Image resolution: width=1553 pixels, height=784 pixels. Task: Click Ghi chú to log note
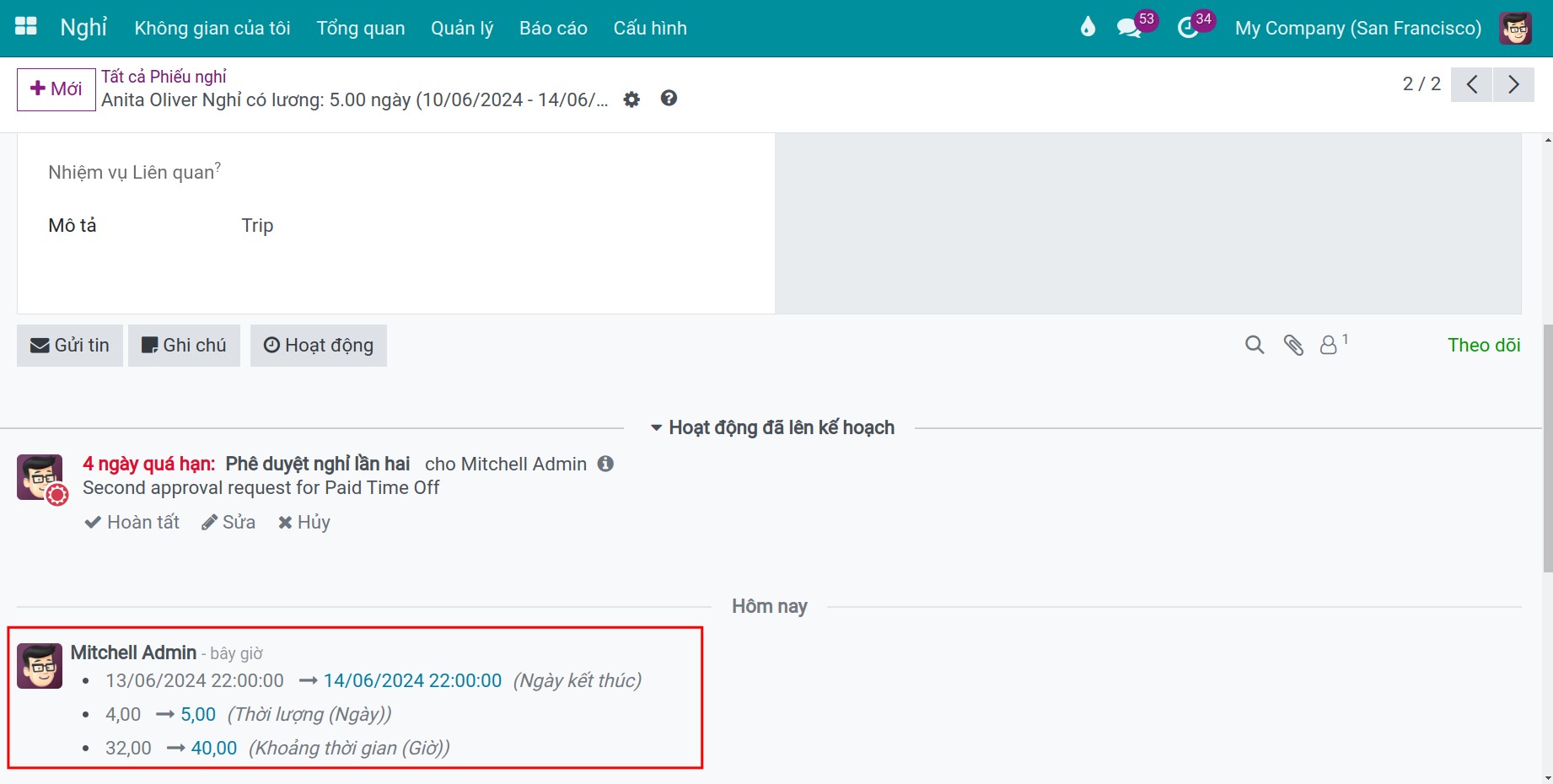pos(184,346)
